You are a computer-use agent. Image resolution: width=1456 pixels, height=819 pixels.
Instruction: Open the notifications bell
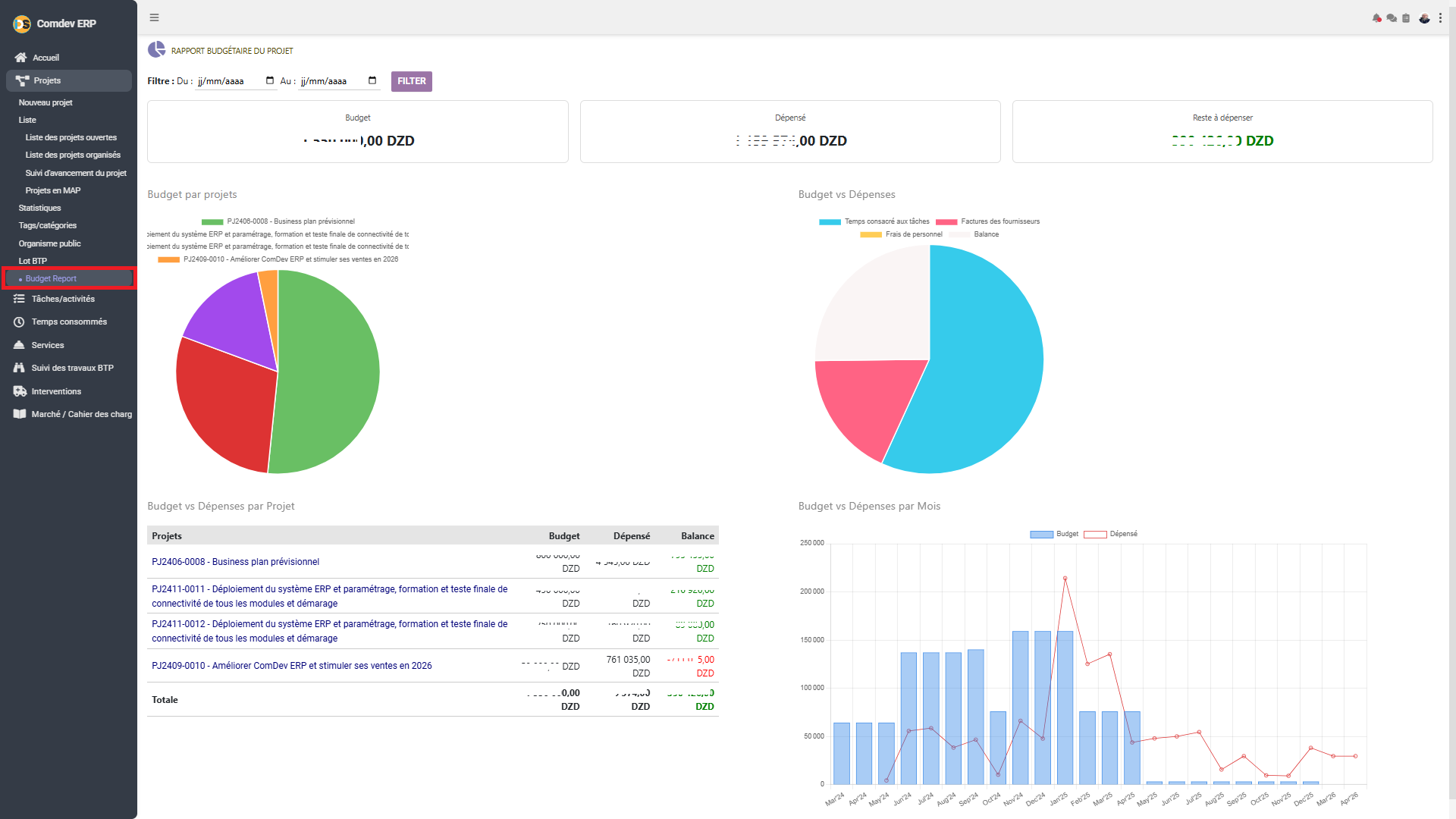1376,18
